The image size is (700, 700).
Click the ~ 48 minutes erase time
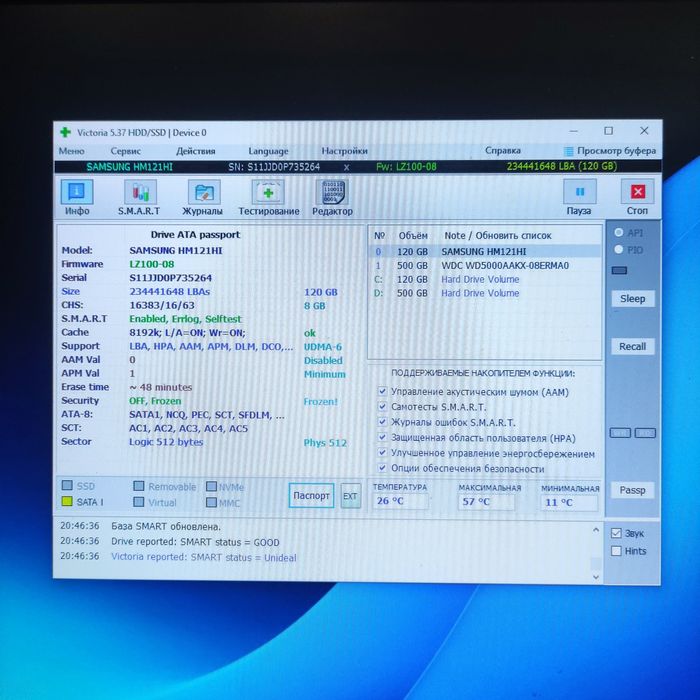click(x=161, y=387)
